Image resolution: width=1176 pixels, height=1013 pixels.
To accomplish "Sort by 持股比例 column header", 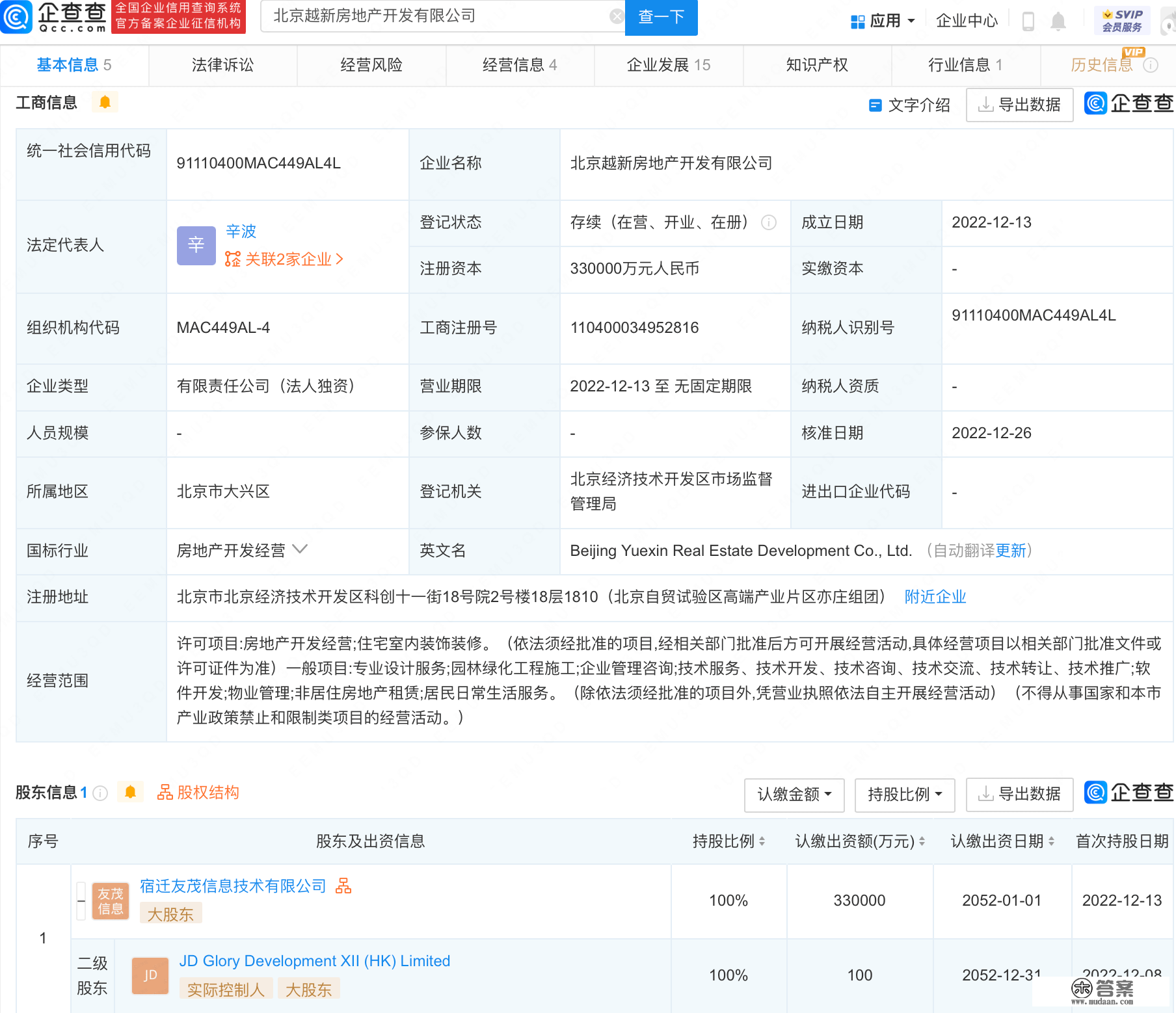I will 728,841.
